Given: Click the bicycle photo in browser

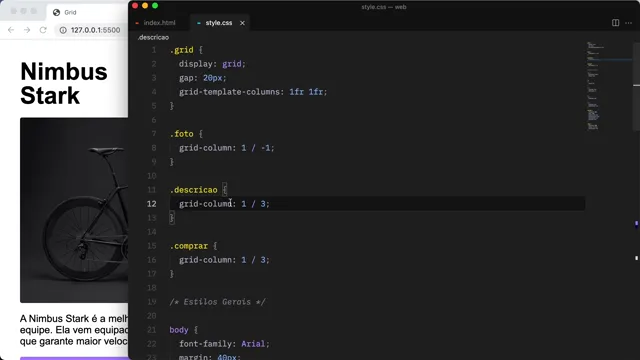Looking at the screenshot, I should pos(74,210).
